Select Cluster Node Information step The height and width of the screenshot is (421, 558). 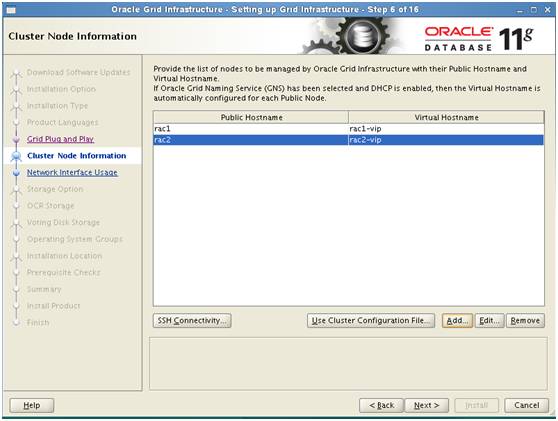[x=77, y=156]
